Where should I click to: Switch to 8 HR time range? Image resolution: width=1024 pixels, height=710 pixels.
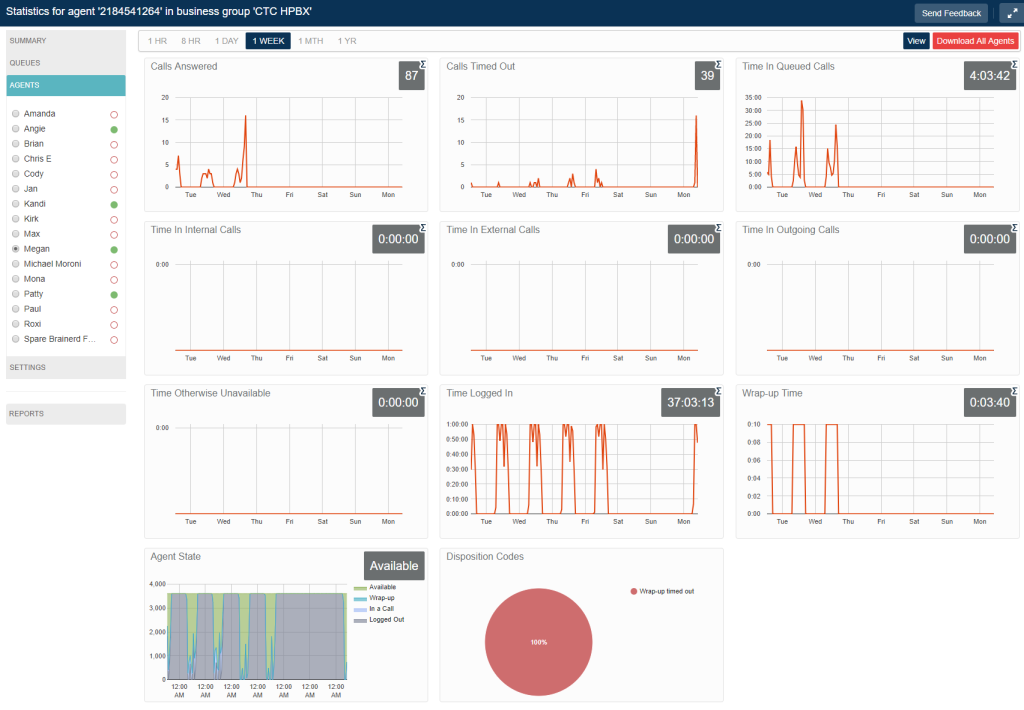tap(191, 41)
